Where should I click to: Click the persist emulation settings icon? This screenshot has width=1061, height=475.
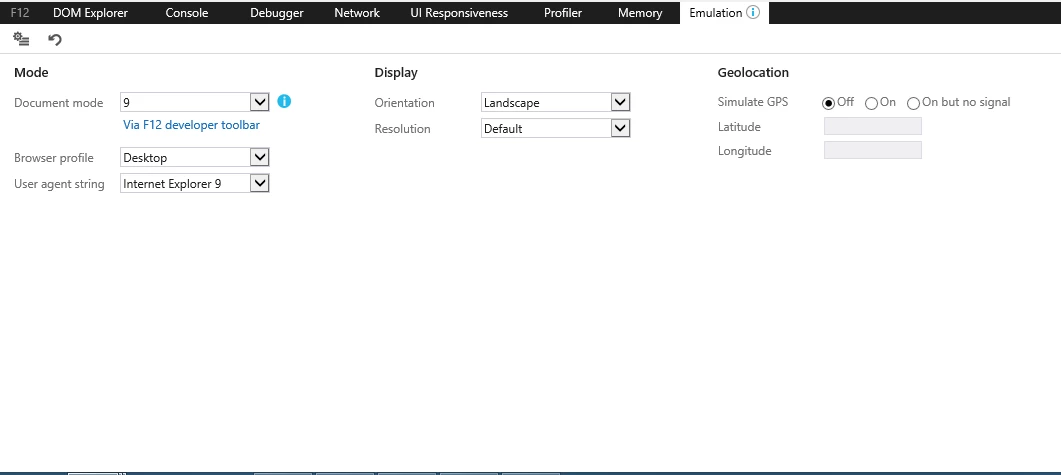(x=21, y=39)
